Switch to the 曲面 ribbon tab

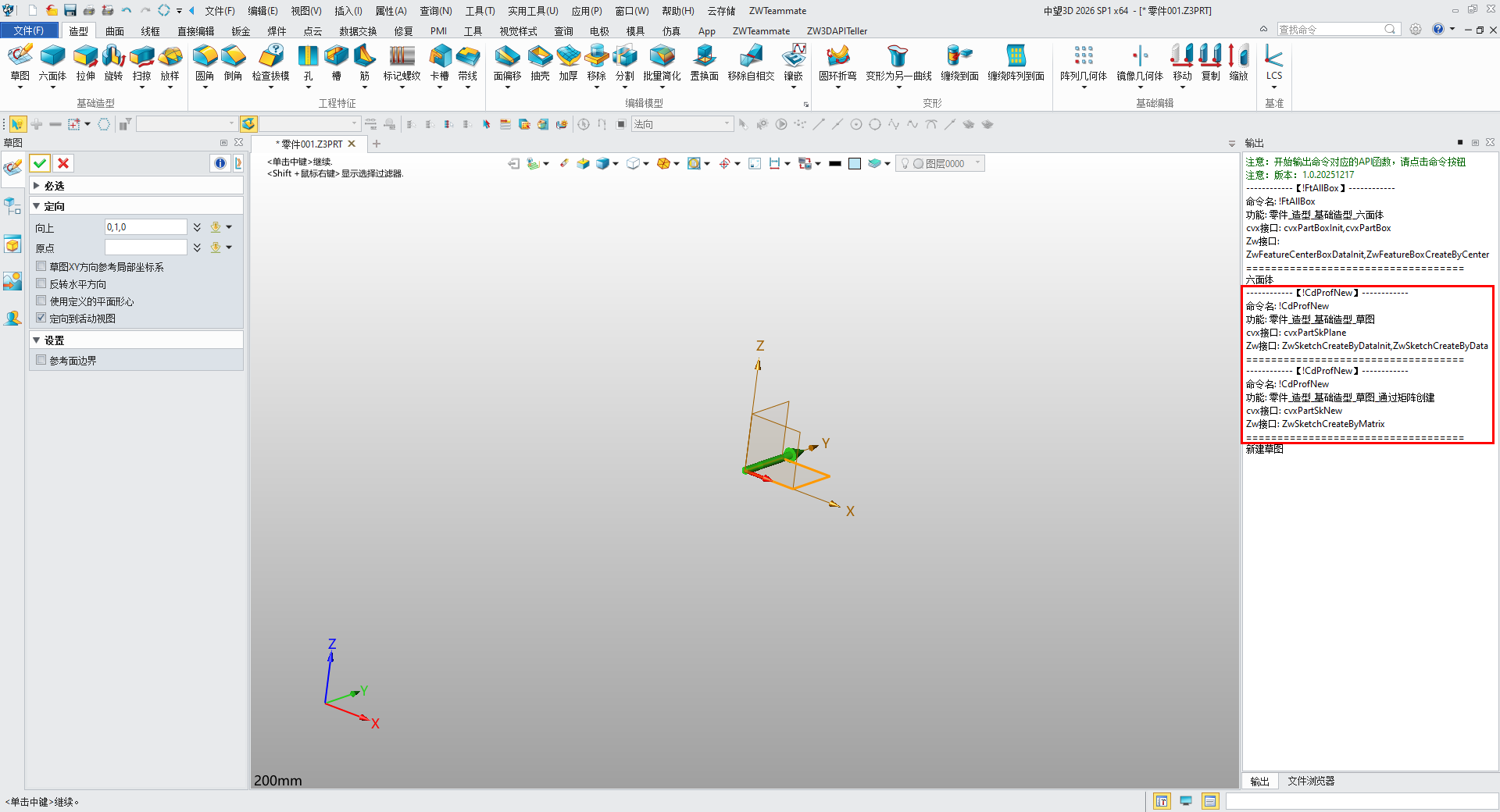115,31
